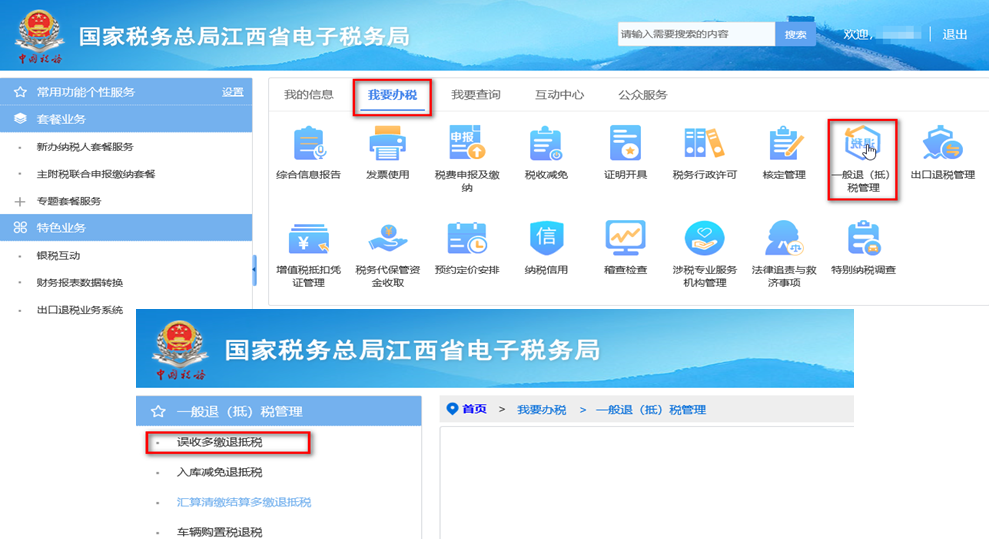Switch to the 我要查询 tab
This screenshot has width=989, height=539.
tap(475, 95)
